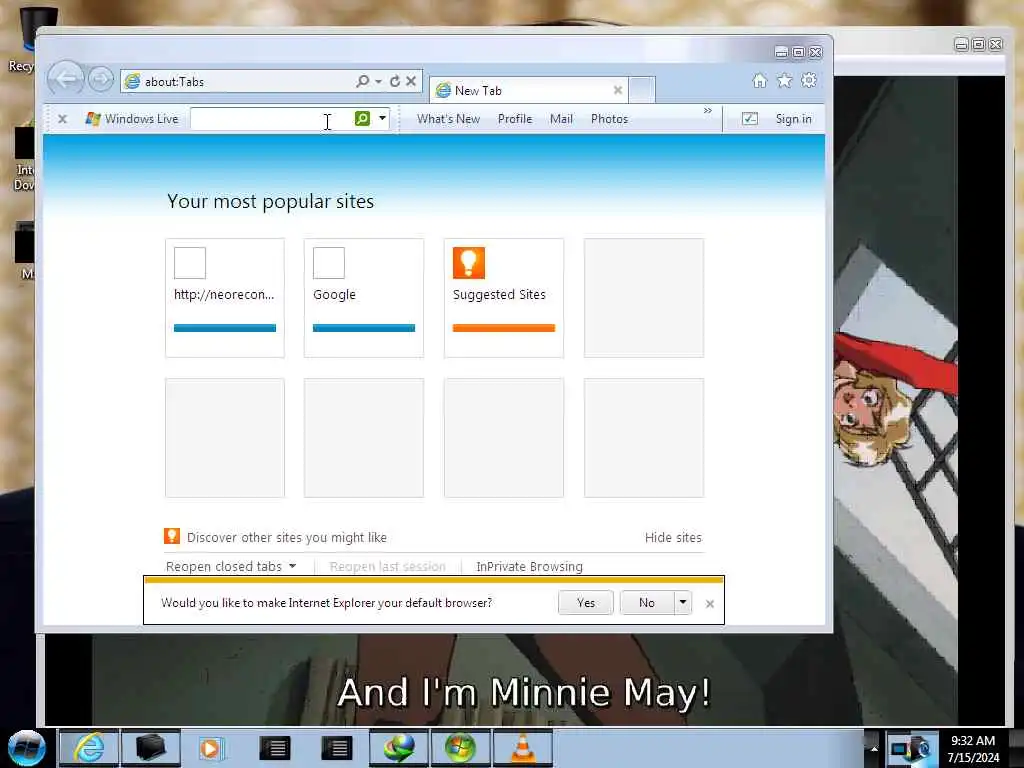Open the http://neorecon... site tile
Image resolution: width=1024 pixels, height=768 pixels.
pyautogui.click(x=225, y=298)
